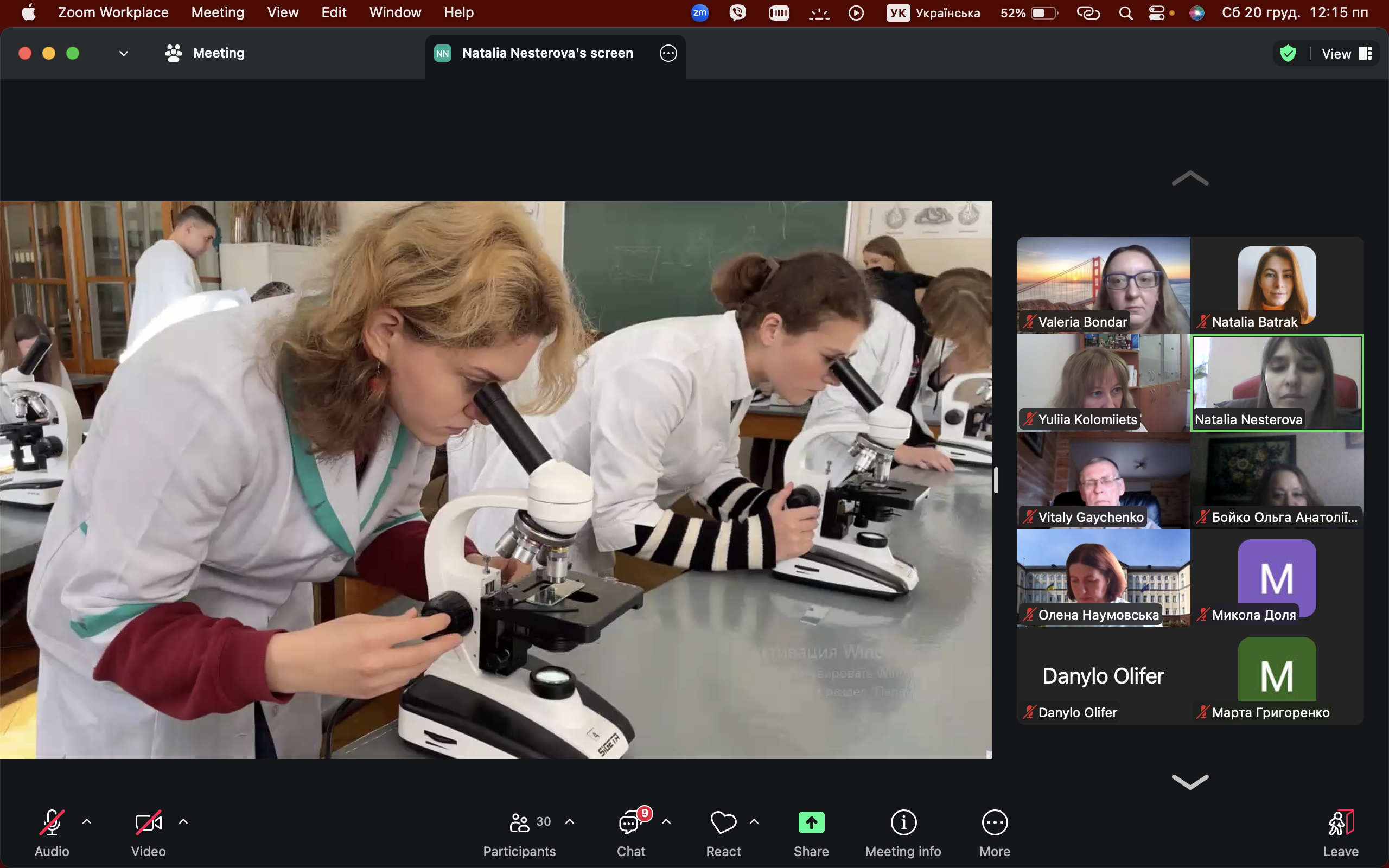Click the divider handle beside gallery
Viewport: 1389px width, 868px height.
(x=996, y=480)
